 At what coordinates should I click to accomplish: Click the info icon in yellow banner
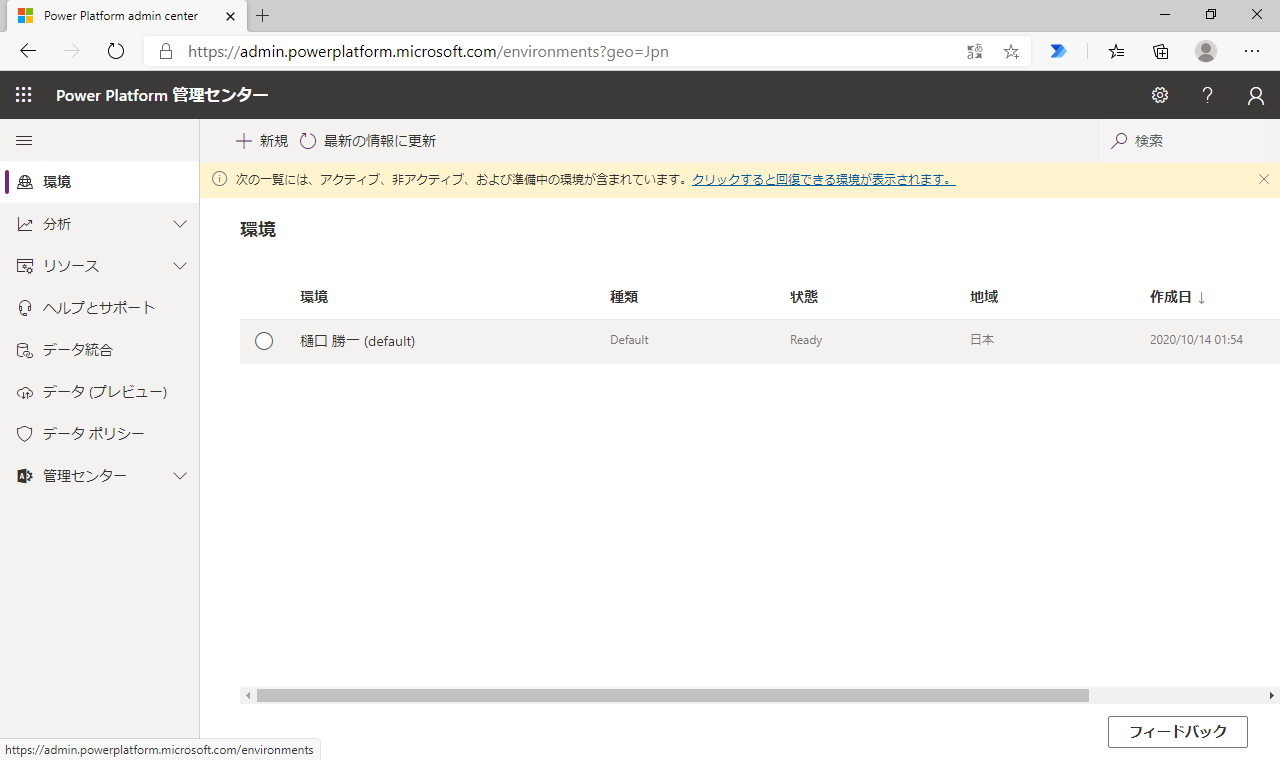coord(219,179)
